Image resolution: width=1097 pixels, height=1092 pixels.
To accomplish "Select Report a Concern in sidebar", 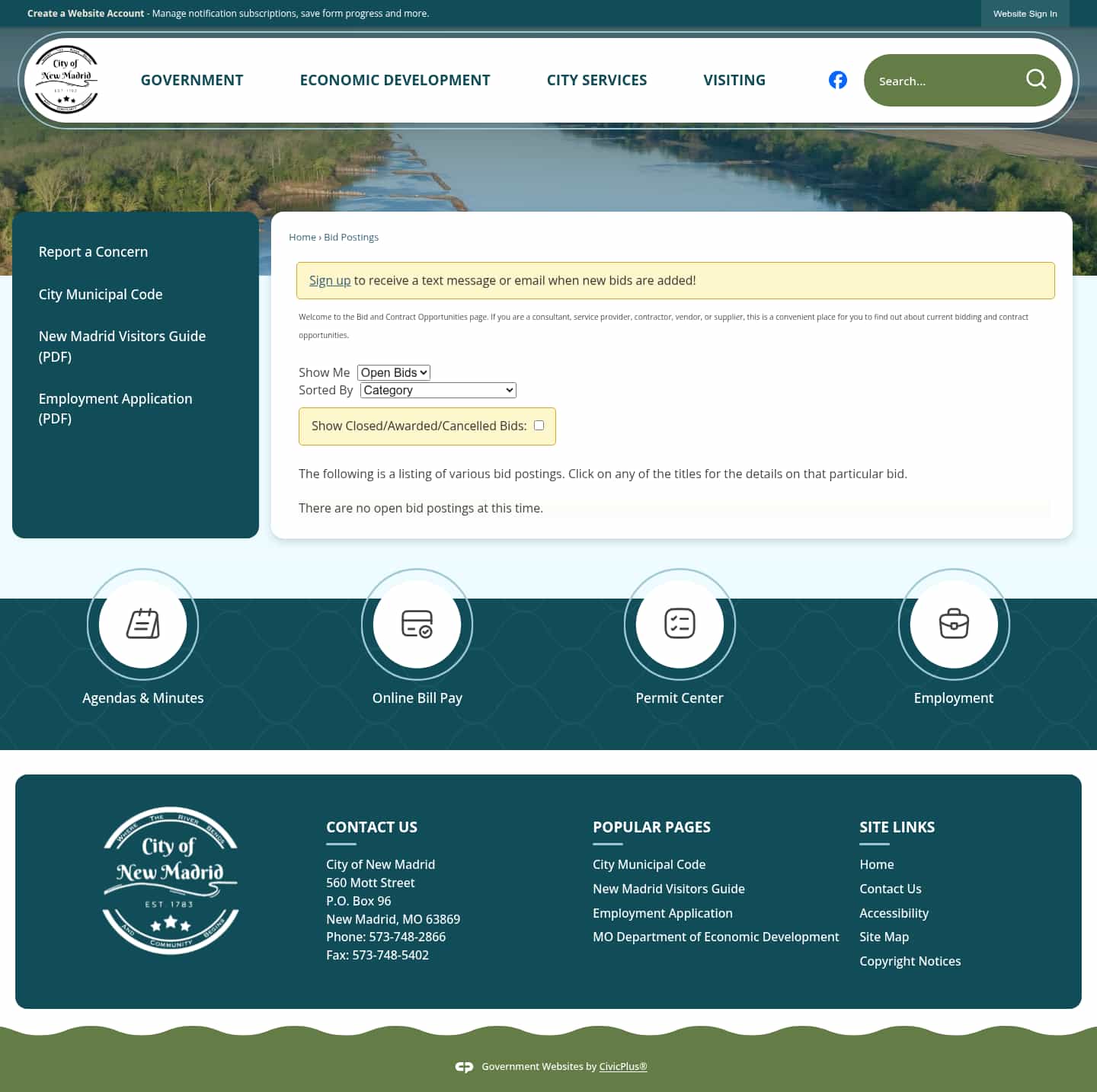I will (x=94, y=252).
